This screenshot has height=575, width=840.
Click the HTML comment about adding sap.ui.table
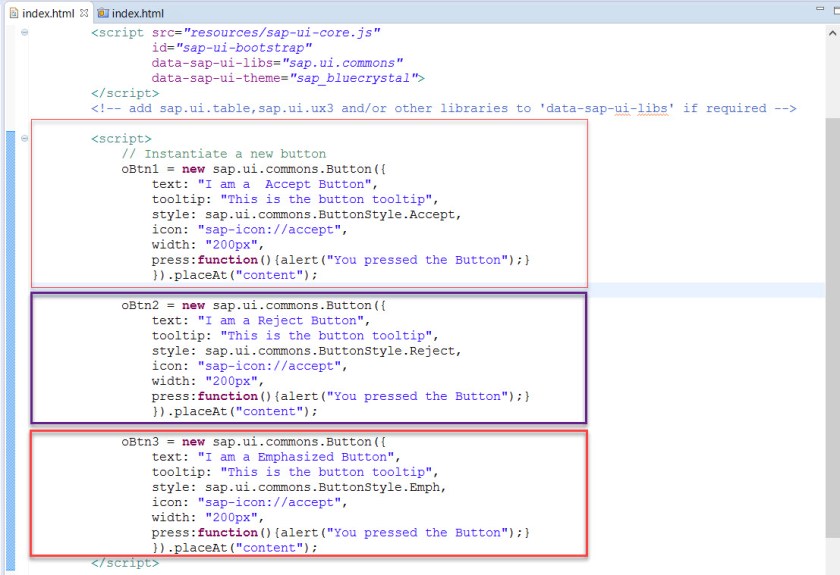coord(444,109)
